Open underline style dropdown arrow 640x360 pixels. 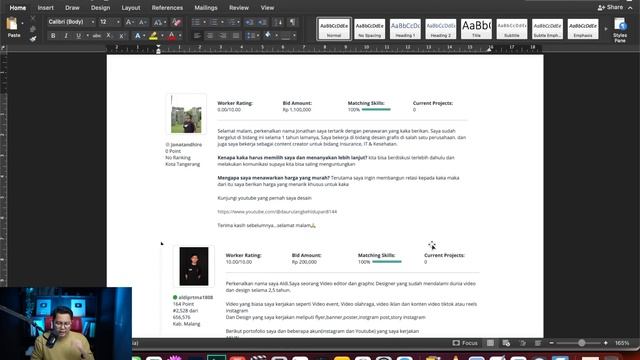[87, 36]
